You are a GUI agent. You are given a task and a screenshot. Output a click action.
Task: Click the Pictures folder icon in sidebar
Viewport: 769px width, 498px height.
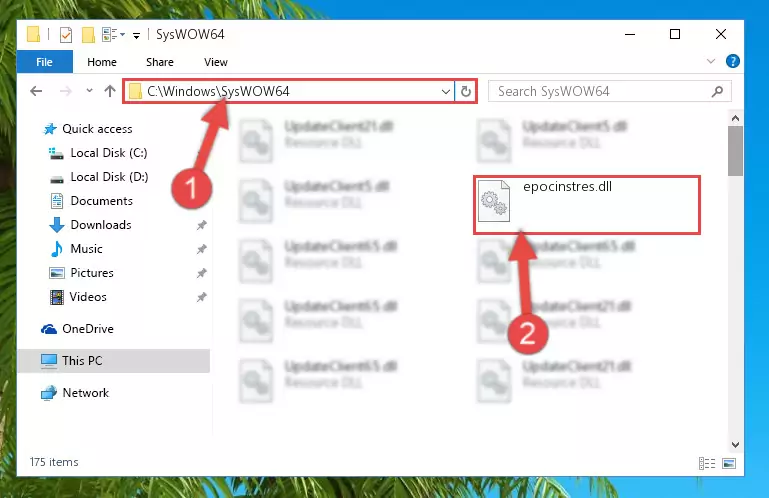tap(57, 273)
